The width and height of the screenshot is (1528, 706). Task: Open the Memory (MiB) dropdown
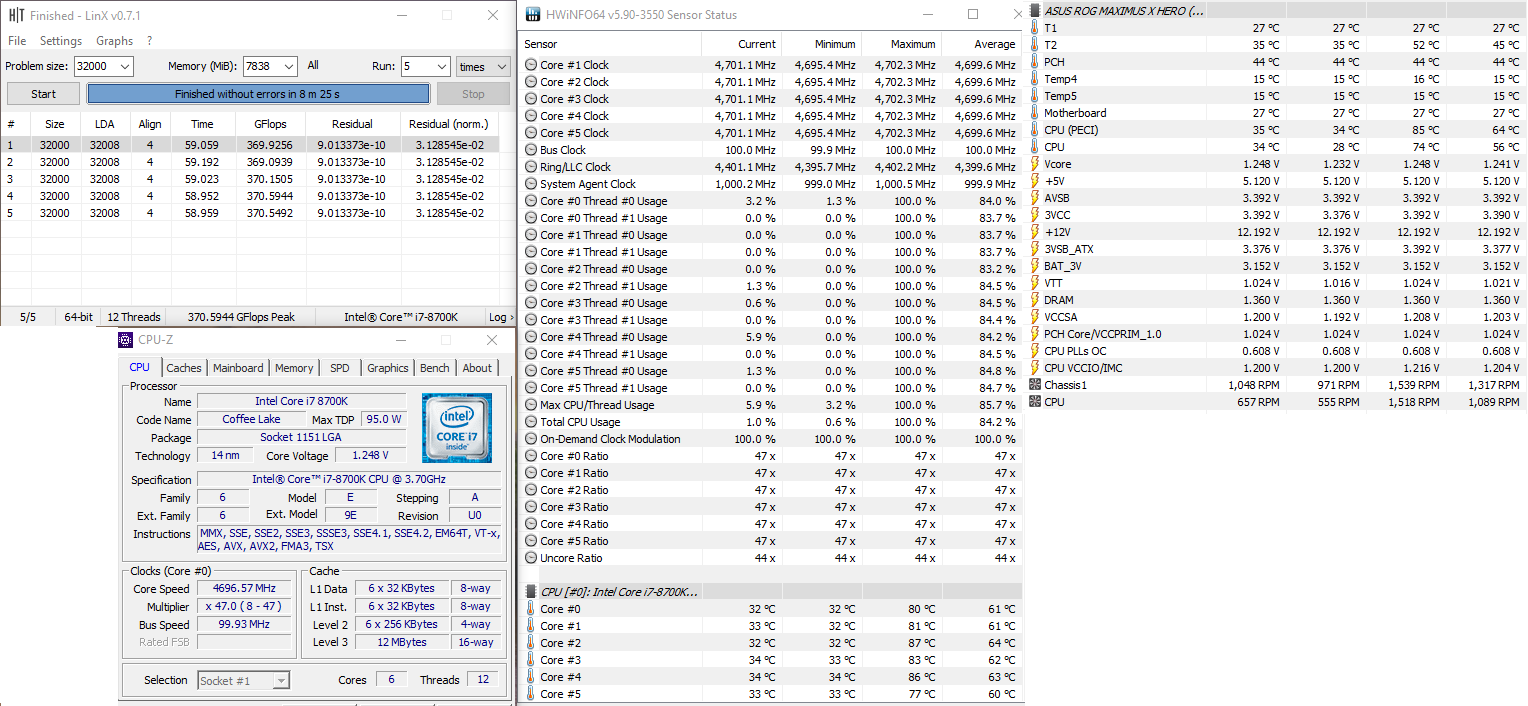click(x=289, y=66)
